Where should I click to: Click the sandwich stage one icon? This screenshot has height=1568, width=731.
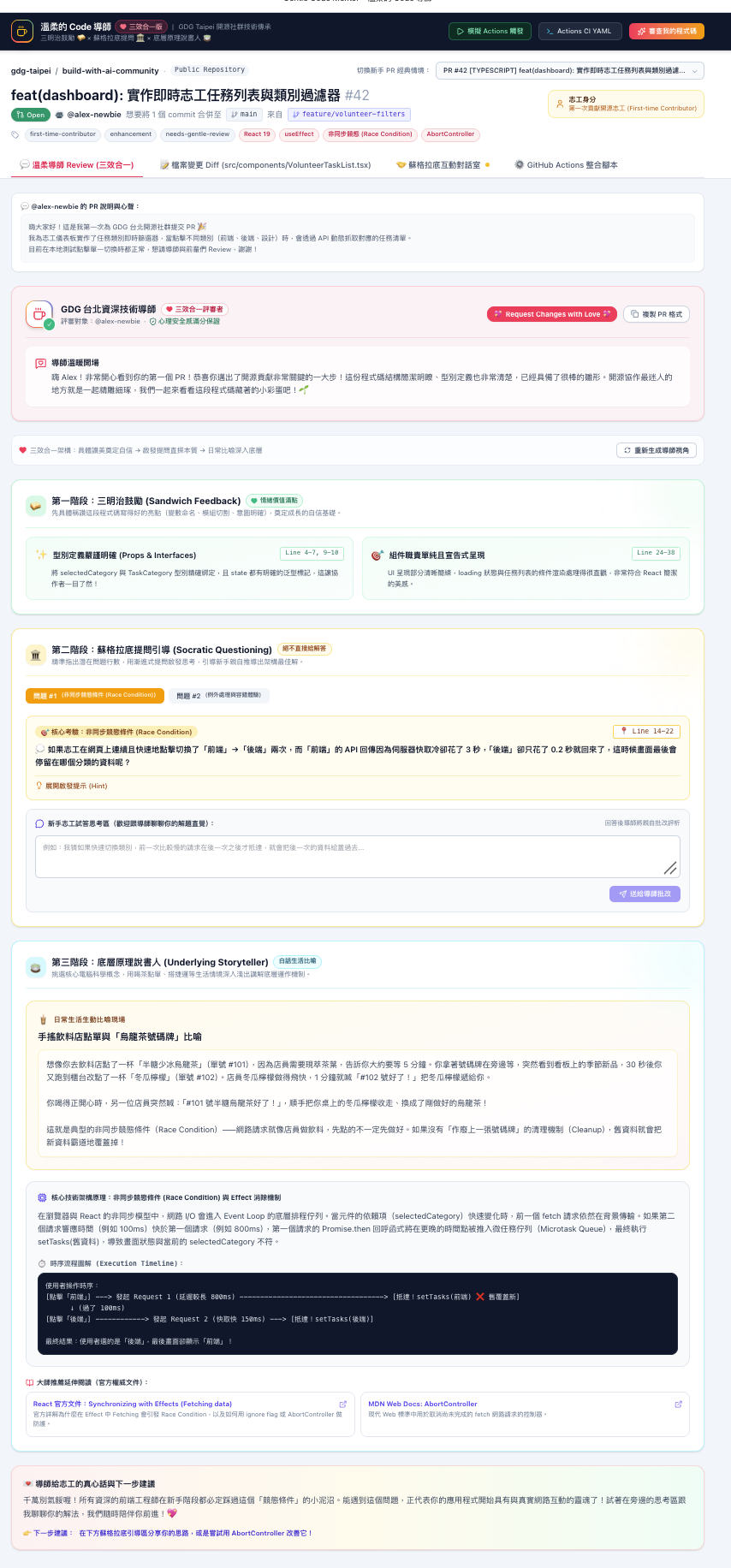pos(36,506)
